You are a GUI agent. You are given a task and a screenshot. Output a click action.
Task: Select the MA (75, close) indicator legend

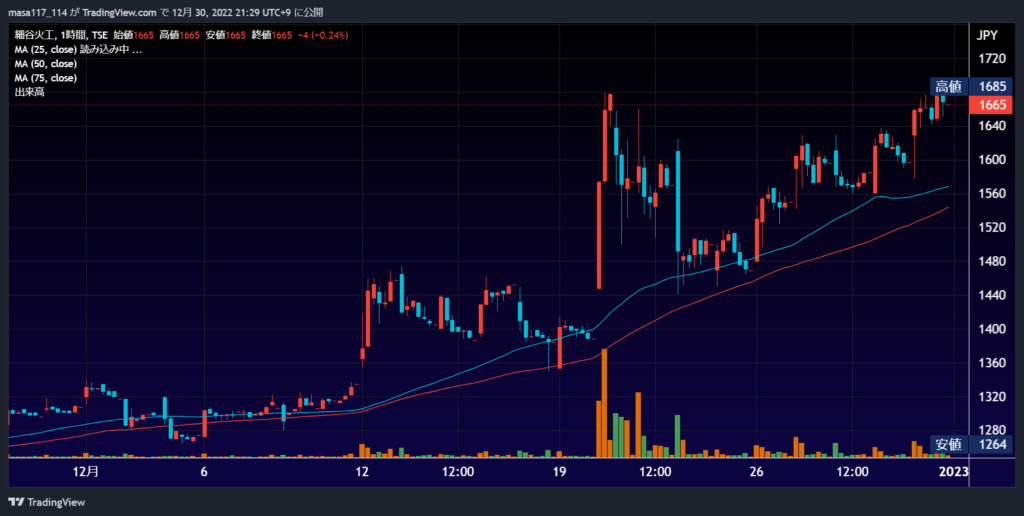click(46, 78)
